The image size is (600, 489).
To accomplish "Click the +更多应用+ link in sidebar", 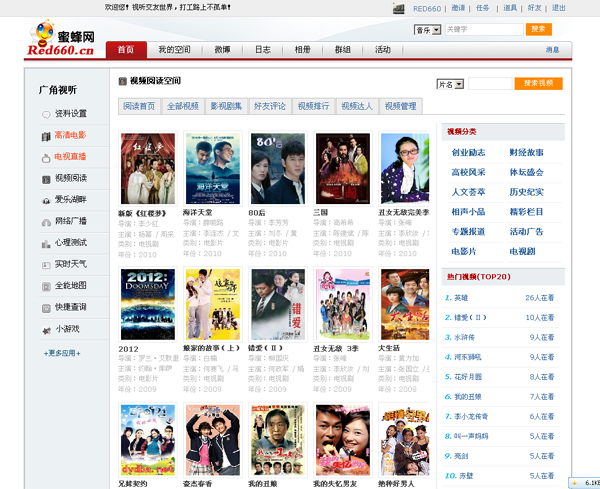I will tap(62, 353).
